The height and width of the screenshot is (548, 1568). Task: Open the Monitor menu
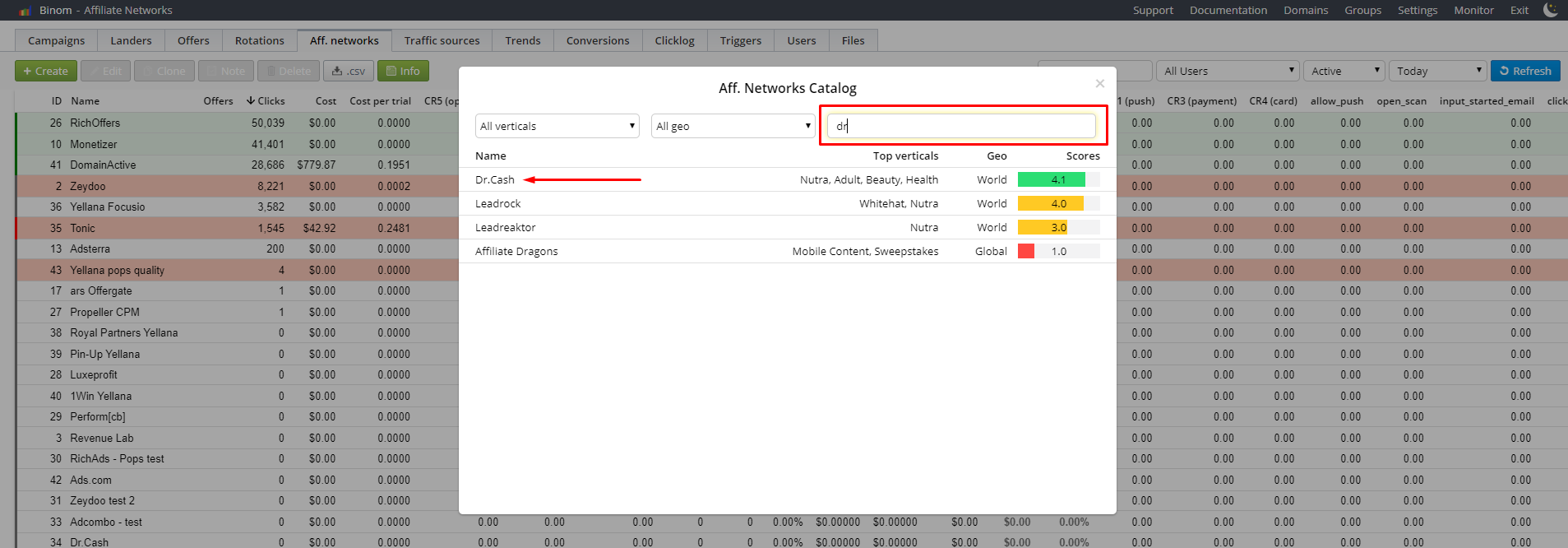[1473, 10]
